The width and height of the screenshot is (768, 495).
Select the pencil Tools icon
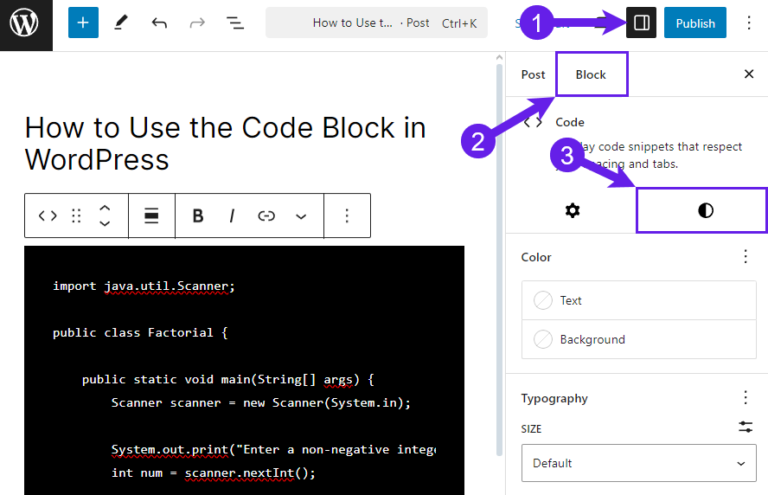coord(121,23)
